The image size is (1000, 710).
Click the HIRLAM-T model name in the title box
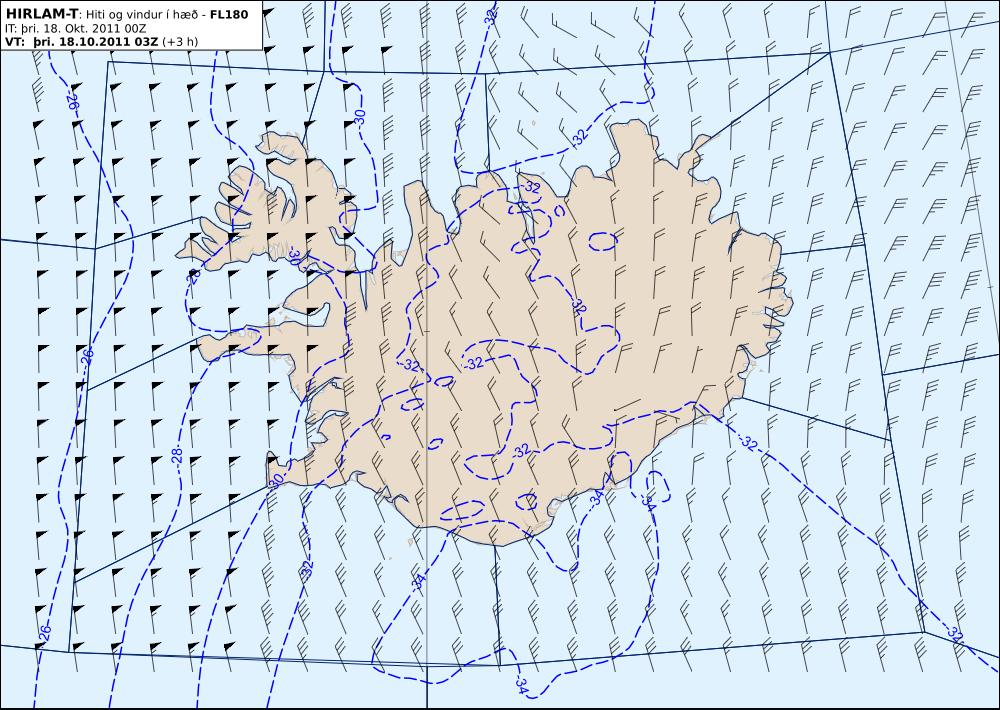click(41, 13)
